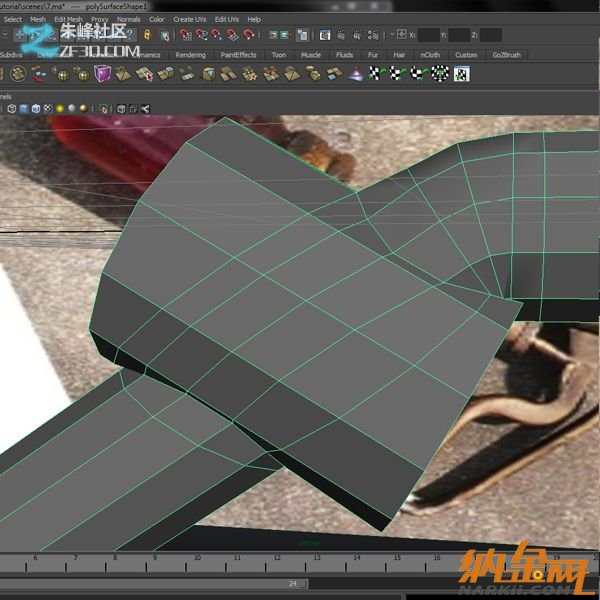The image size is (600, 600).
Task: Open the Mesh menu
Action: coord(38,20)
